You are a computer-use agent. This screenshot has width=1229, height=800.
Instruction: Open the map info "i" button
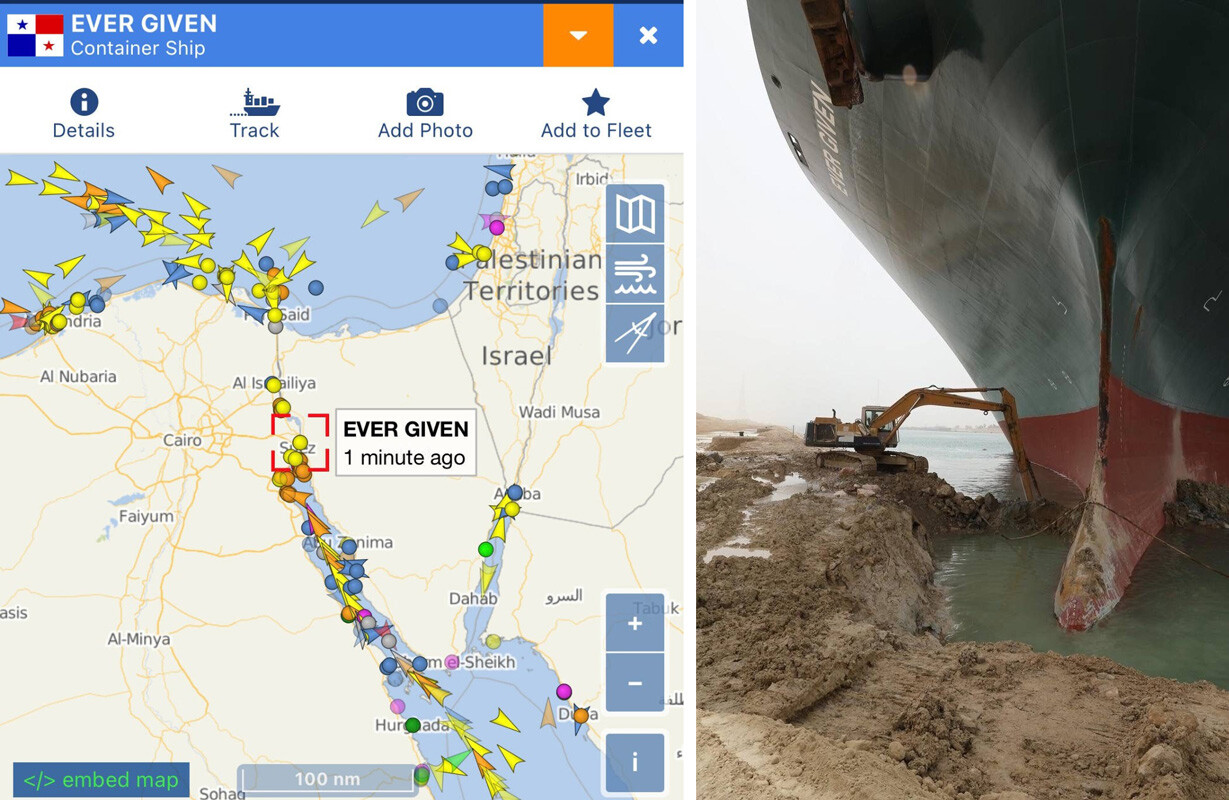click(635, 763)
